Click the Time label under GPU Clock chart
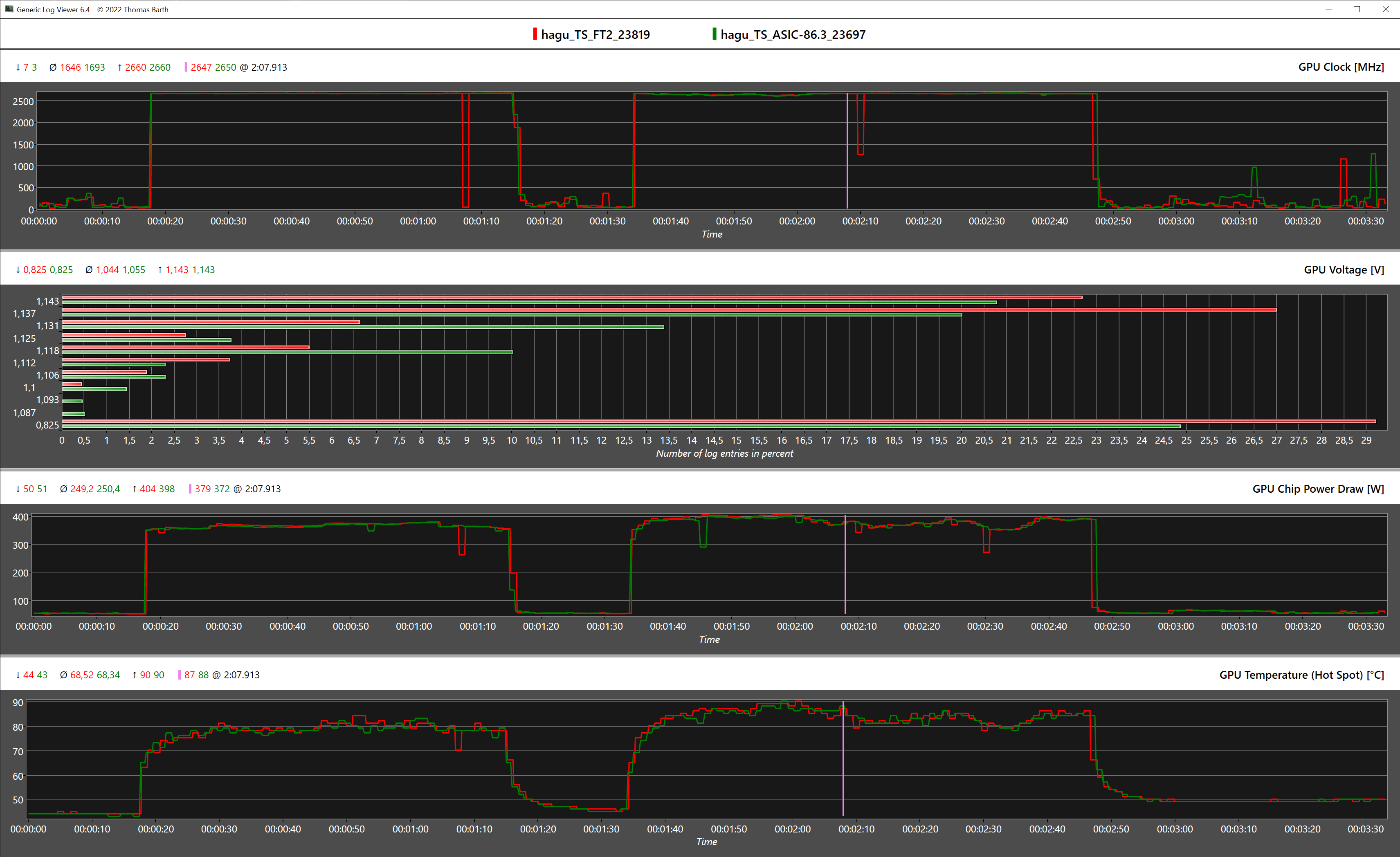The image size is (1400, 857). (x=711, y=234)
